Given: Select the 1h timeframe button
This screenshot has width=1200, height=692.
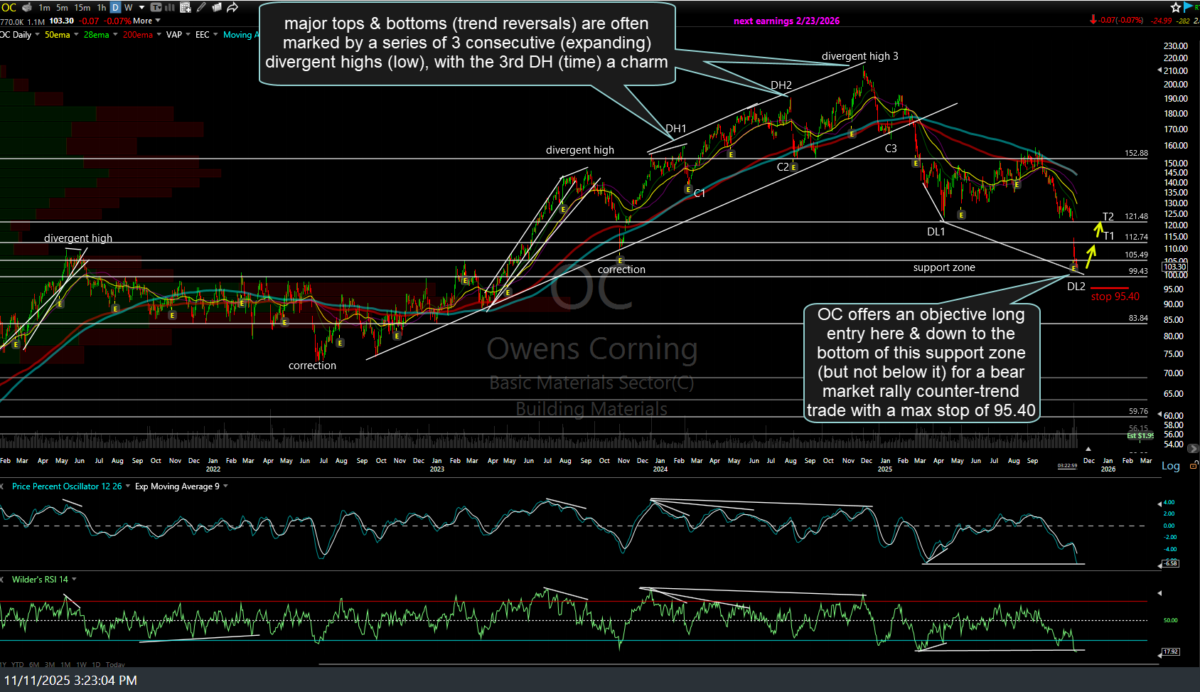Looking at the screenshot, I should coord(99,7).
